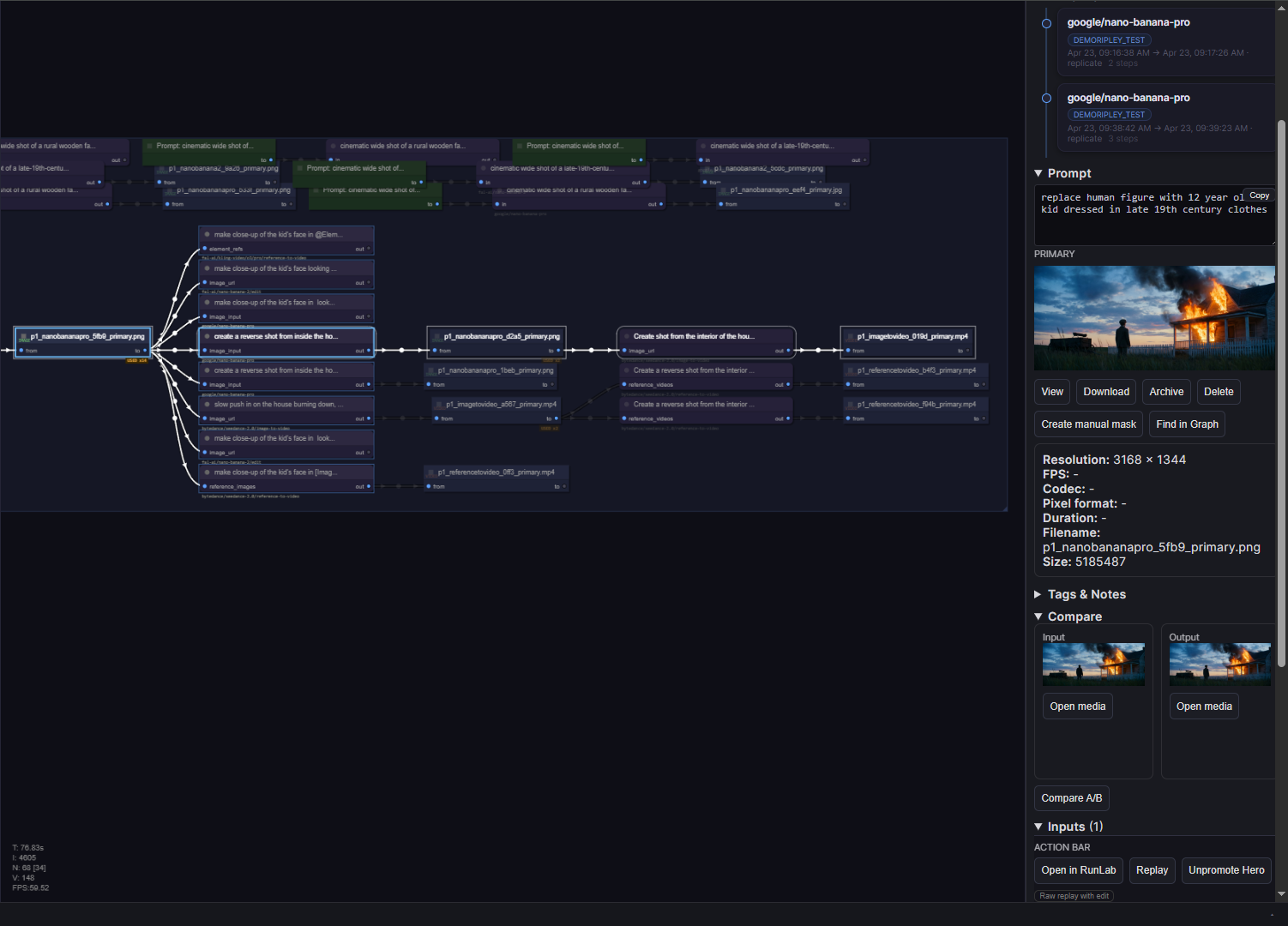1288x926 pixels.
Task: Click the Output compare thumbnail
Action: (1220, 664)
